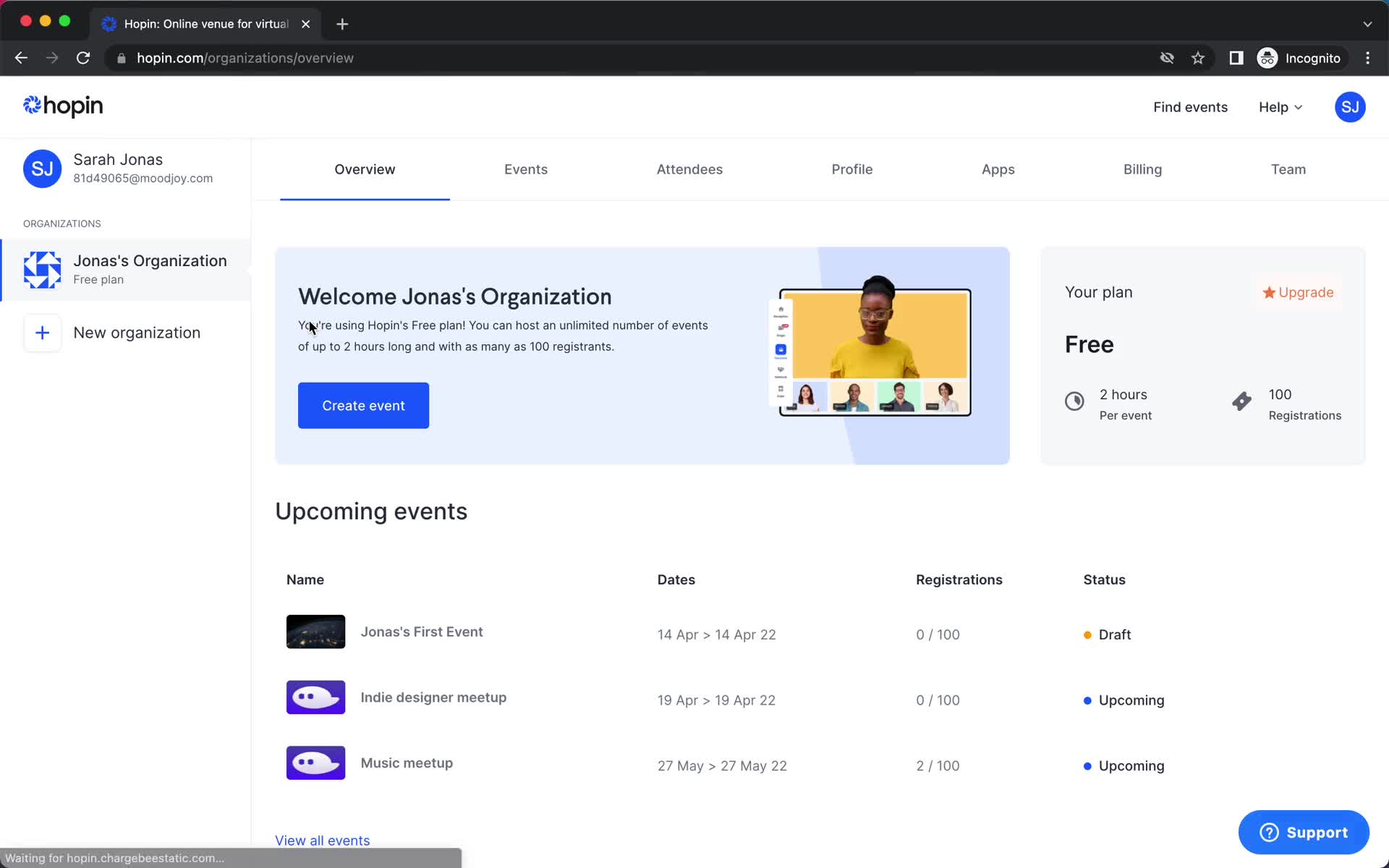
Task: Open the Team tab
Action: tap(1288, 169)
